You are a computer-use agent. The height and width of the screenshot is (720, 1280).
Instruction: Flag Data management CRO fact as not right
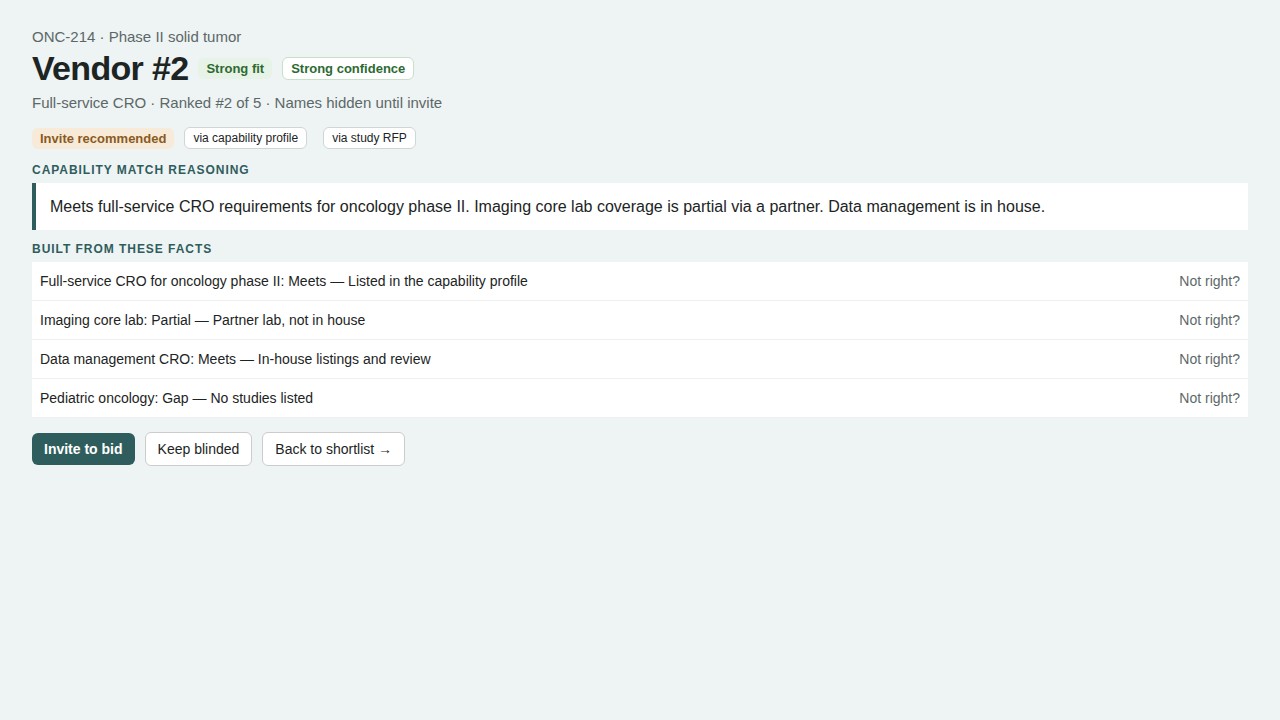click(1209, 359)
